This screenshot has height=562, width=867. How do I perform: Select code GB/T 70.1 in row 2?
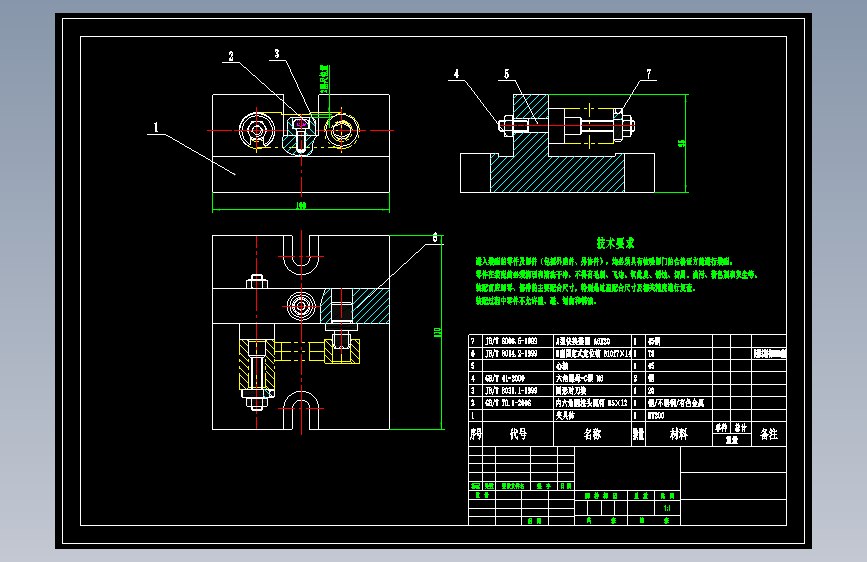pos(508,403)
